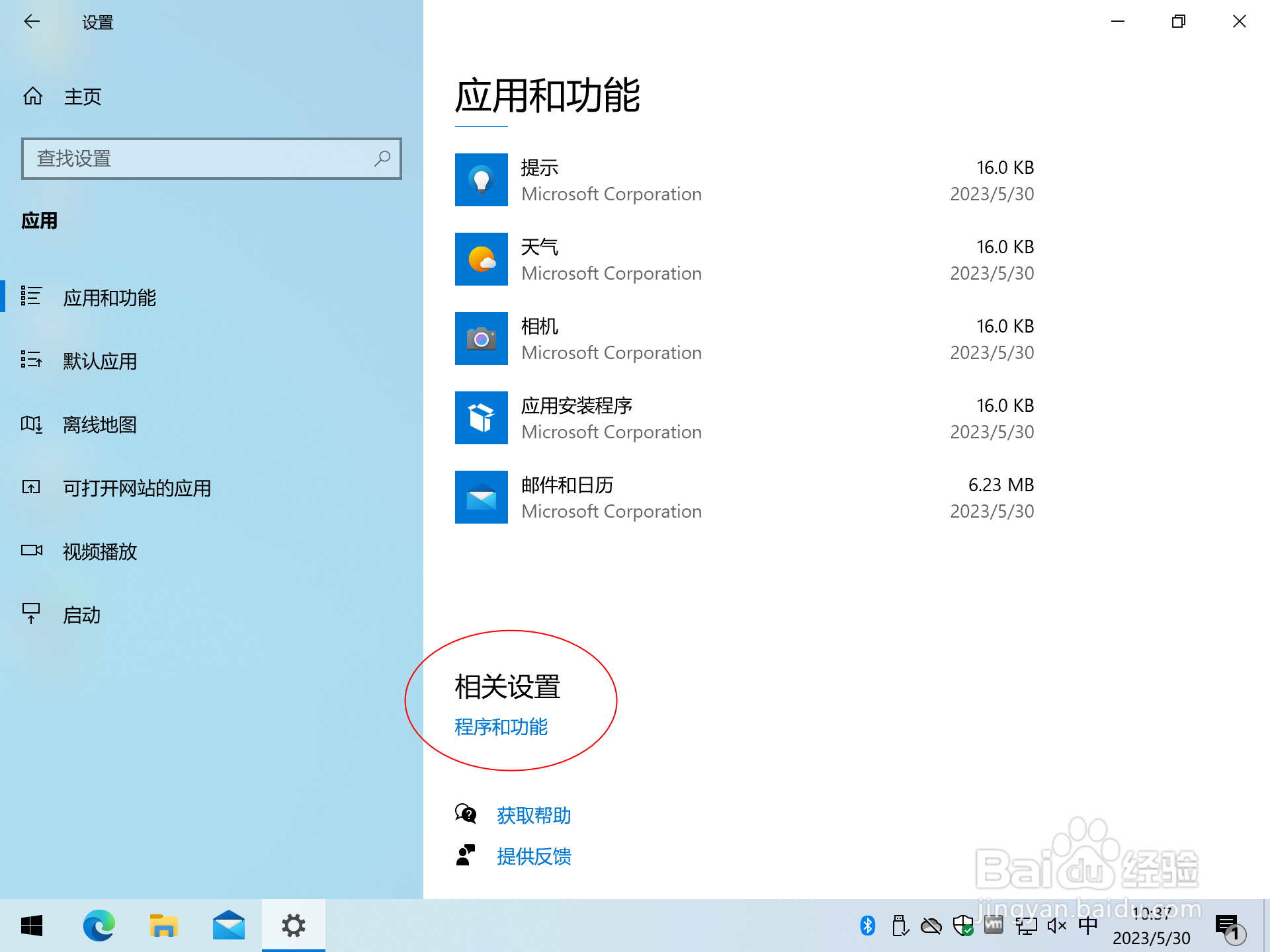This screenshot has width=1270, height=952.
Task: Go back with the arrow in Settings
Action: (x=32, y=22)
